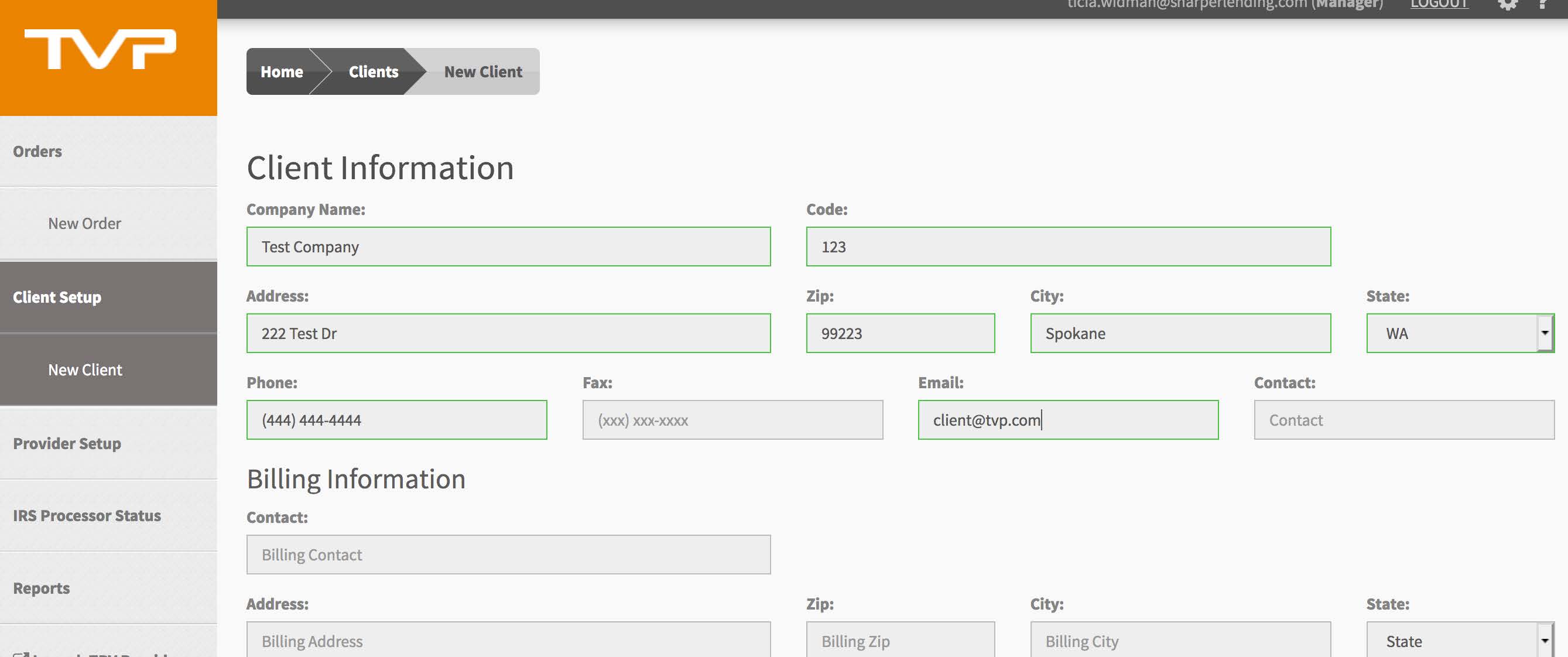Click the TVP logo
The width and height of the screenshot is (1568, 657).
(101, 49)
